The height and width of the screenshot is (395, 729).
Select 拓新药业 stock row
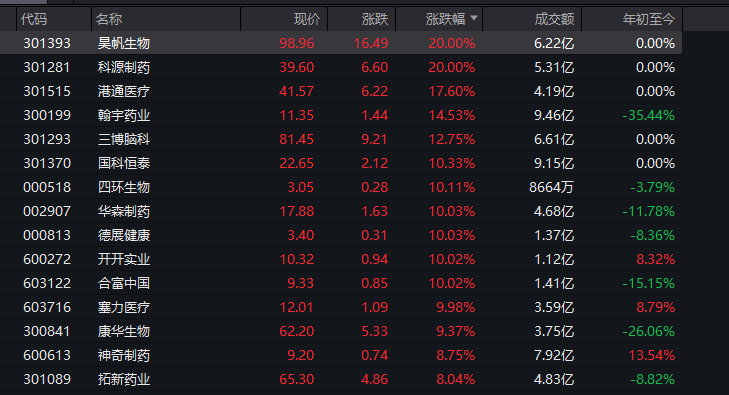pyautogui.click(x=341, y=379)
